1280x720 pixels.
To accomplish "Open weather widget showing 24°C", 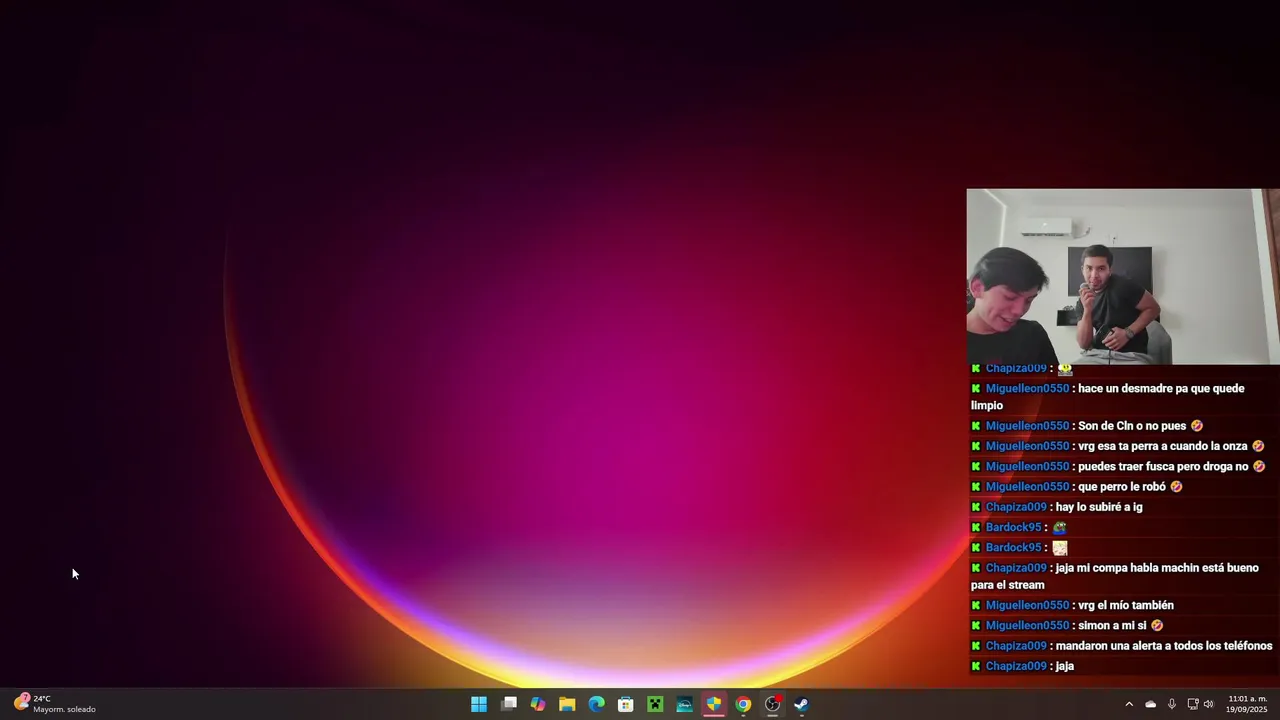I will click(x=55, y=704).
